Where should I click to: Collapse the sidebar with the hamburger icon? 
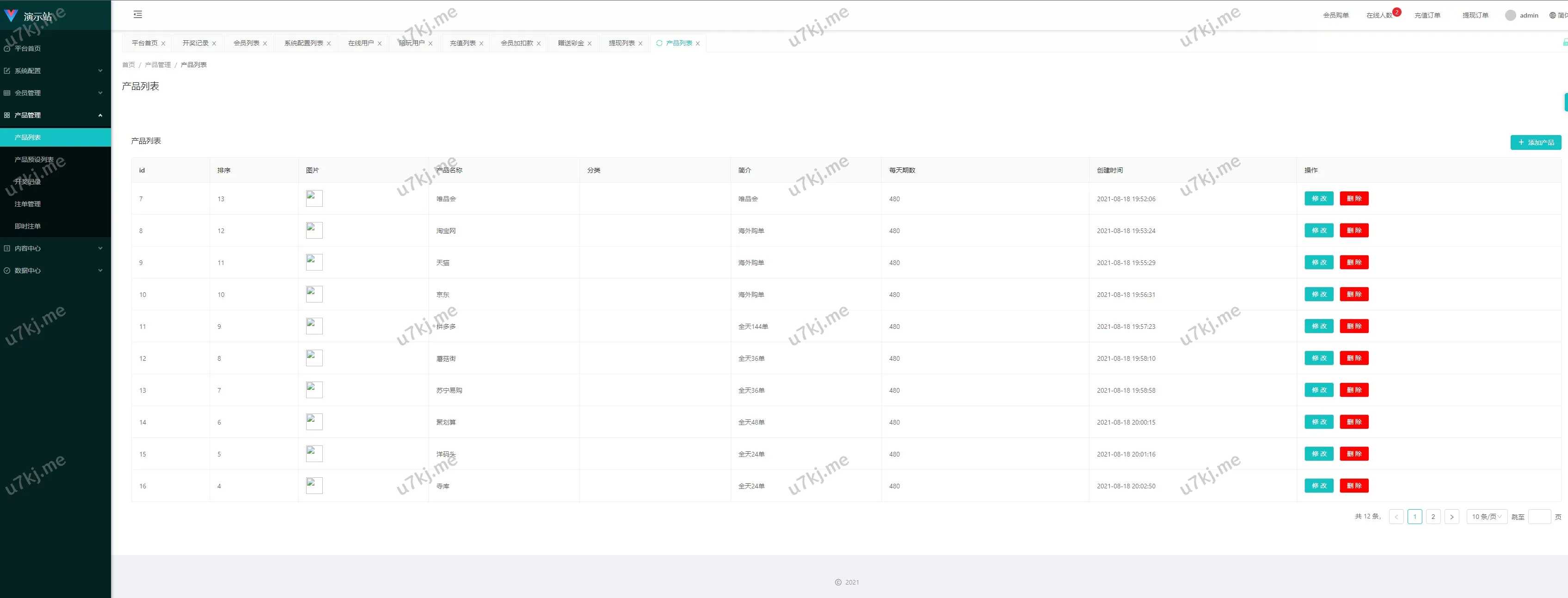[138, 14]
